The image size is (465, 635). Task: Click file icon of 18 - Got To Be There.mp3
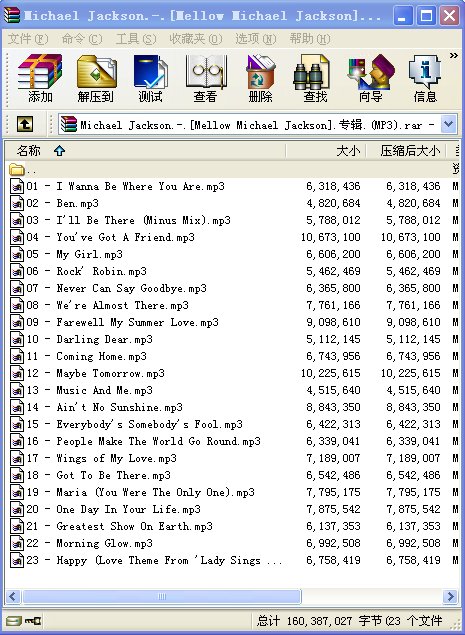pos(17,475)
